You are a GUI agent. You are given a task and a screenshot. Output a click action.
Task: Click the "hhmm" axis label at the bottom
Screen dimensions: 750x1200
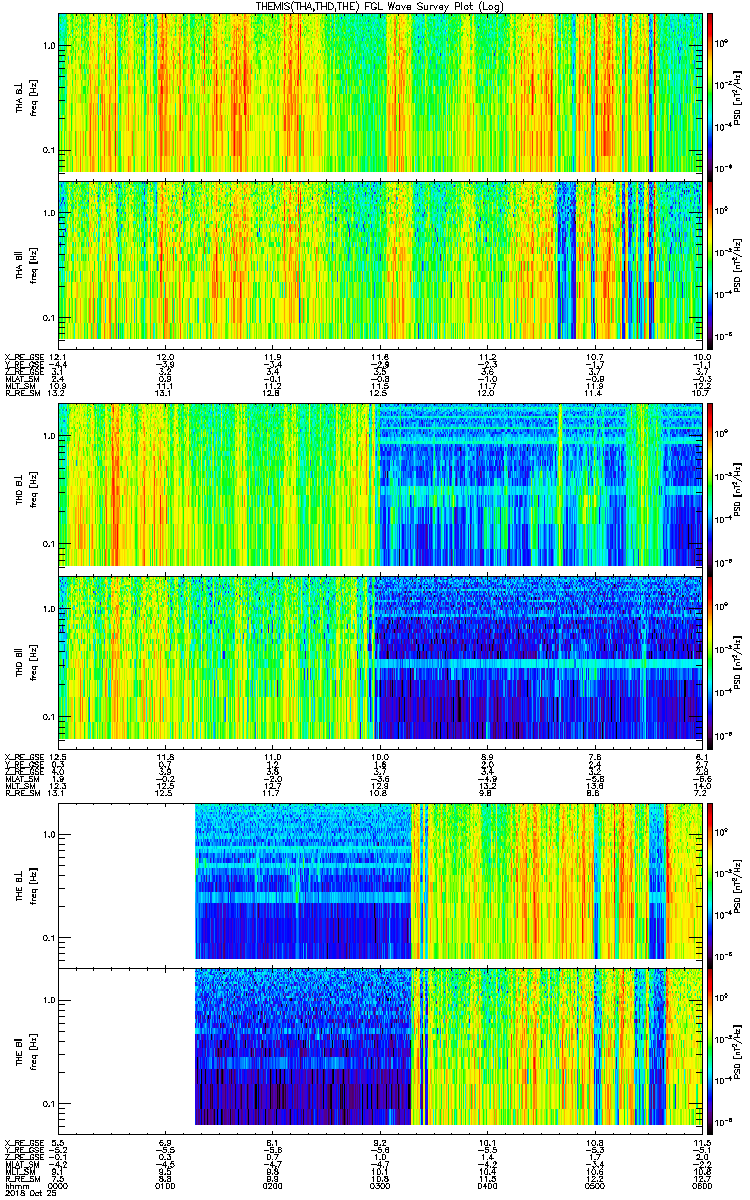(15, 1185)
